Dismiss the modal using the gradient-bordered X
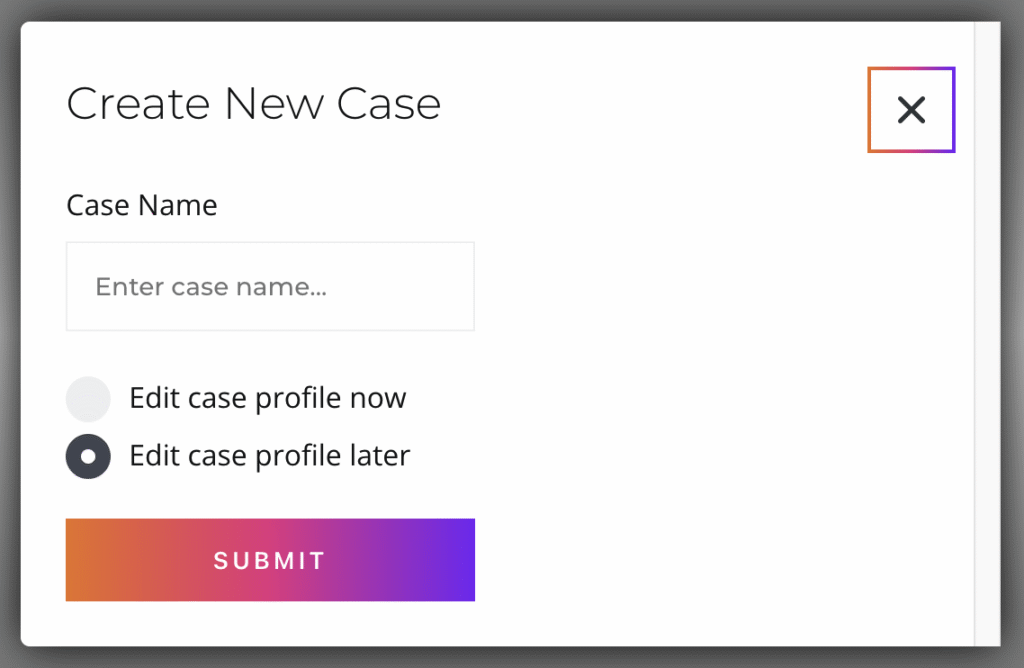This screenshot has height=668, width=1024. pyautogui.click(x=911, y=110)
